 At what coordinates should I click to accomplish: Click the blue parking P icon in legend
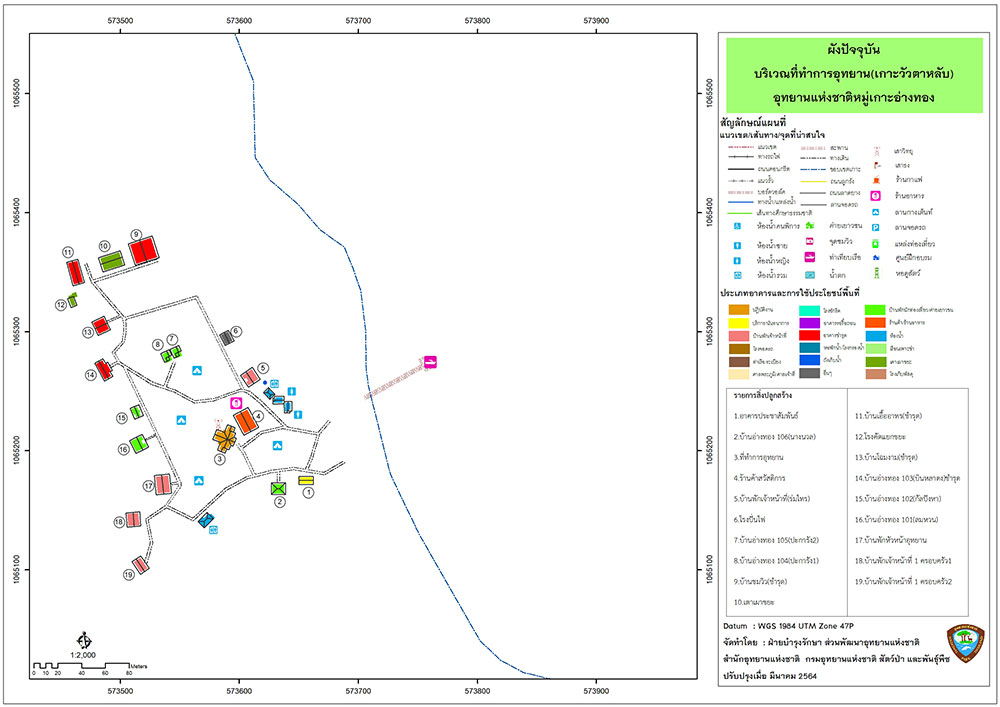pos(876,227)
